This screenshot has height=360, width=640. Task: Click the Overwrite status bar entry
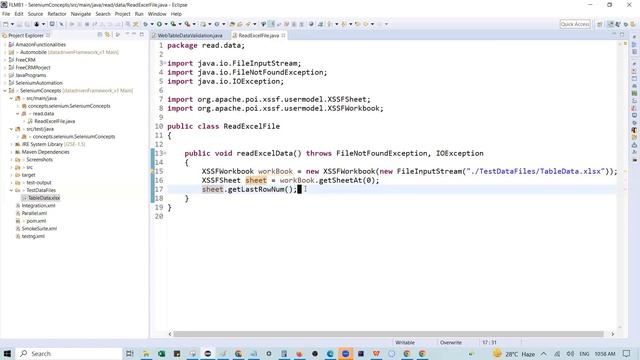click(451, 342)
